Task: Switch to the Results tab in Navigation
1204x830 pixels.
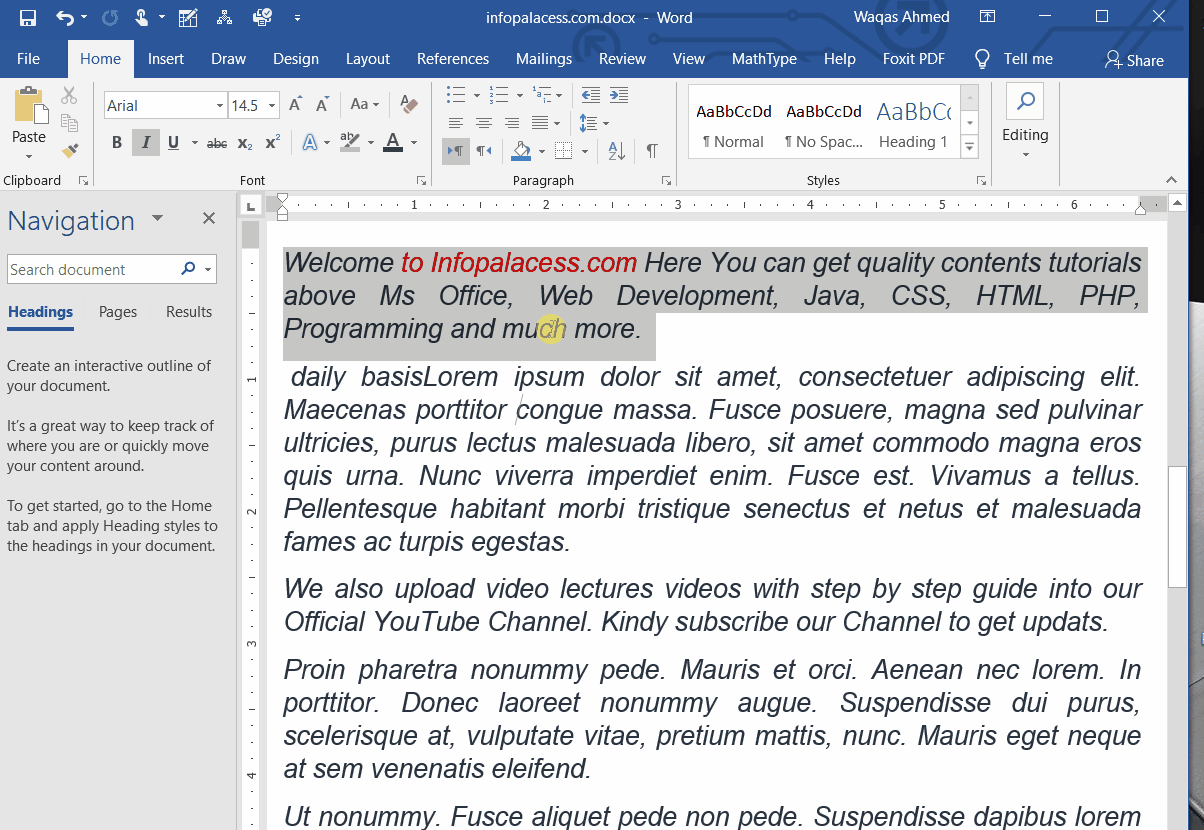Action: point(188,312)
